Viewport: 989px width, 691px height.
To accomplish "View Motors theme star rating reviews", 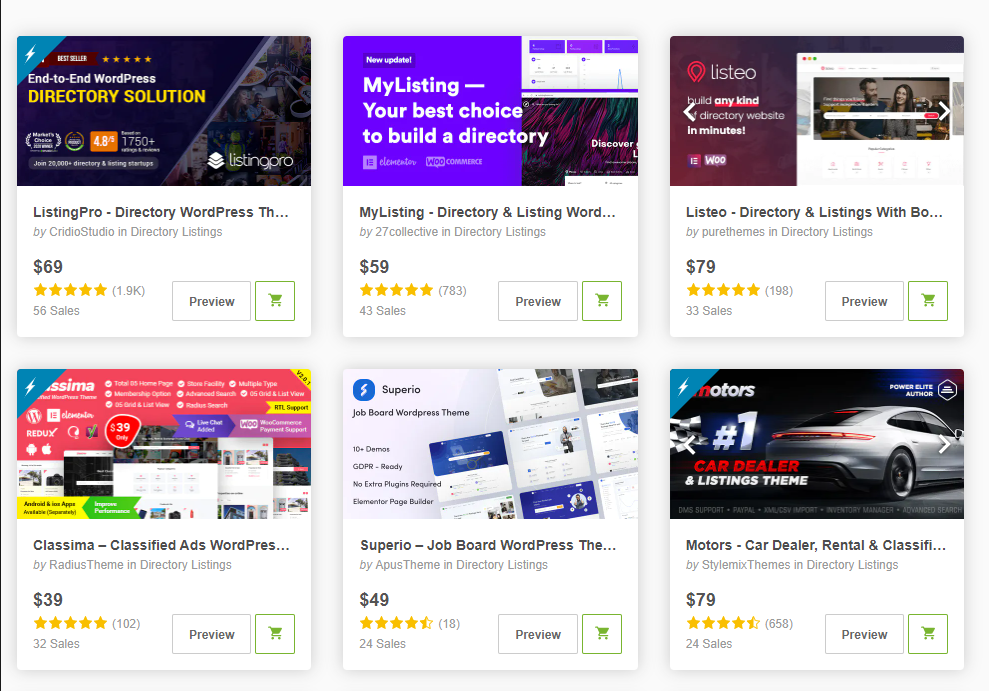I will pyautogui.click(x=723, y=623).
